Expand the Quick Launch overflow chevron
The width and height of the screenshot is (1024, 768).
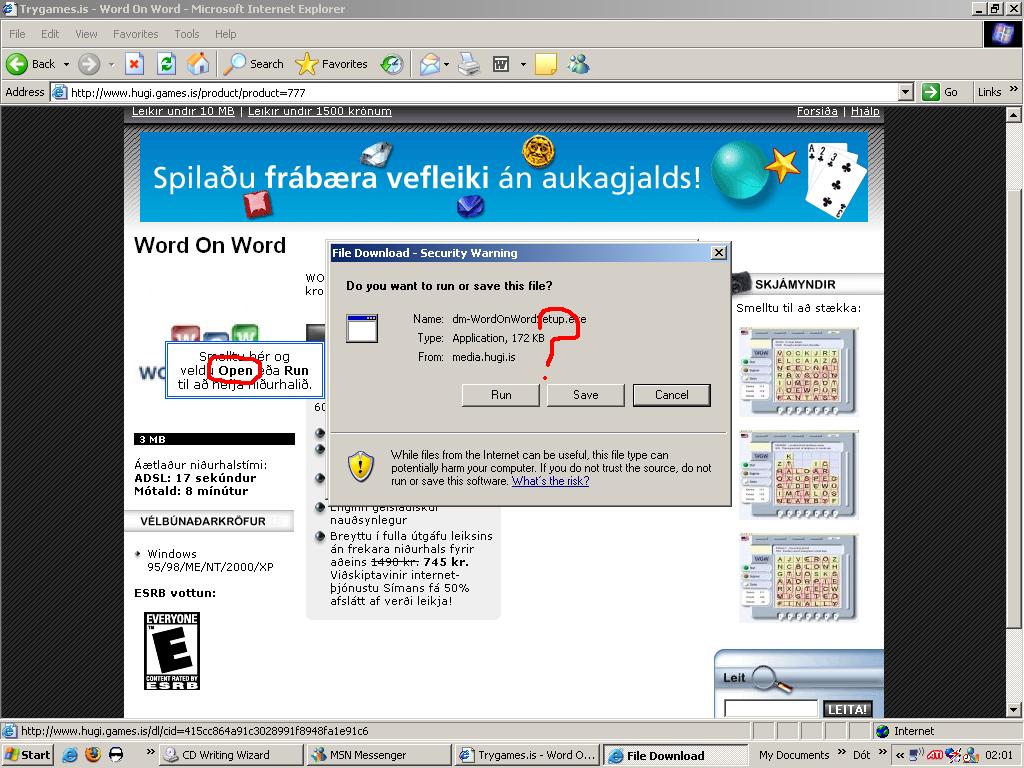coord(150,752)
